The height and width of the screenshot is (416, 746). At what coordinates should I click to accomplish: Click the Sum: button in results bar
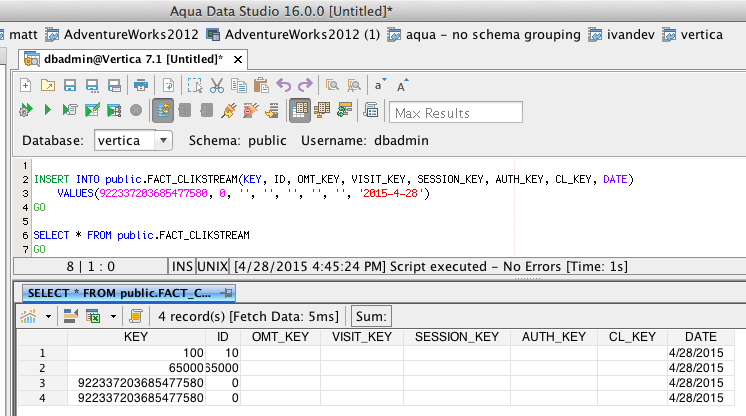tap(371, 317)
